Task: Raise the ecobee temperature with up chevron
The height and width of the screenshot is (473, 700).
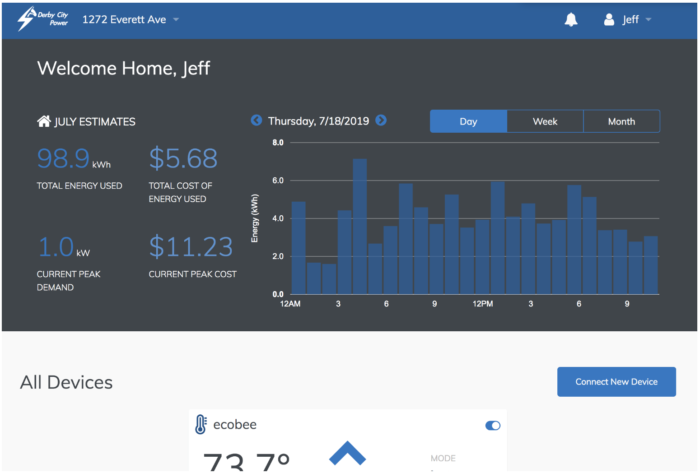Action: (x=347, y=454)
